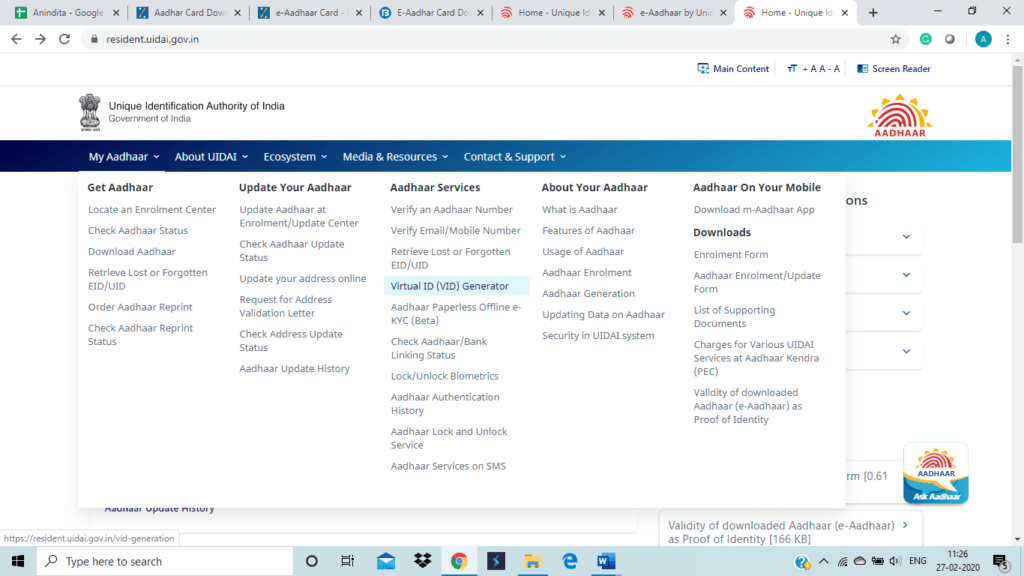Open the Ask Aadhaar chatbot icon
This screenshot has height=576, width=1024.
pyautogui.click(x=935, y=473)
